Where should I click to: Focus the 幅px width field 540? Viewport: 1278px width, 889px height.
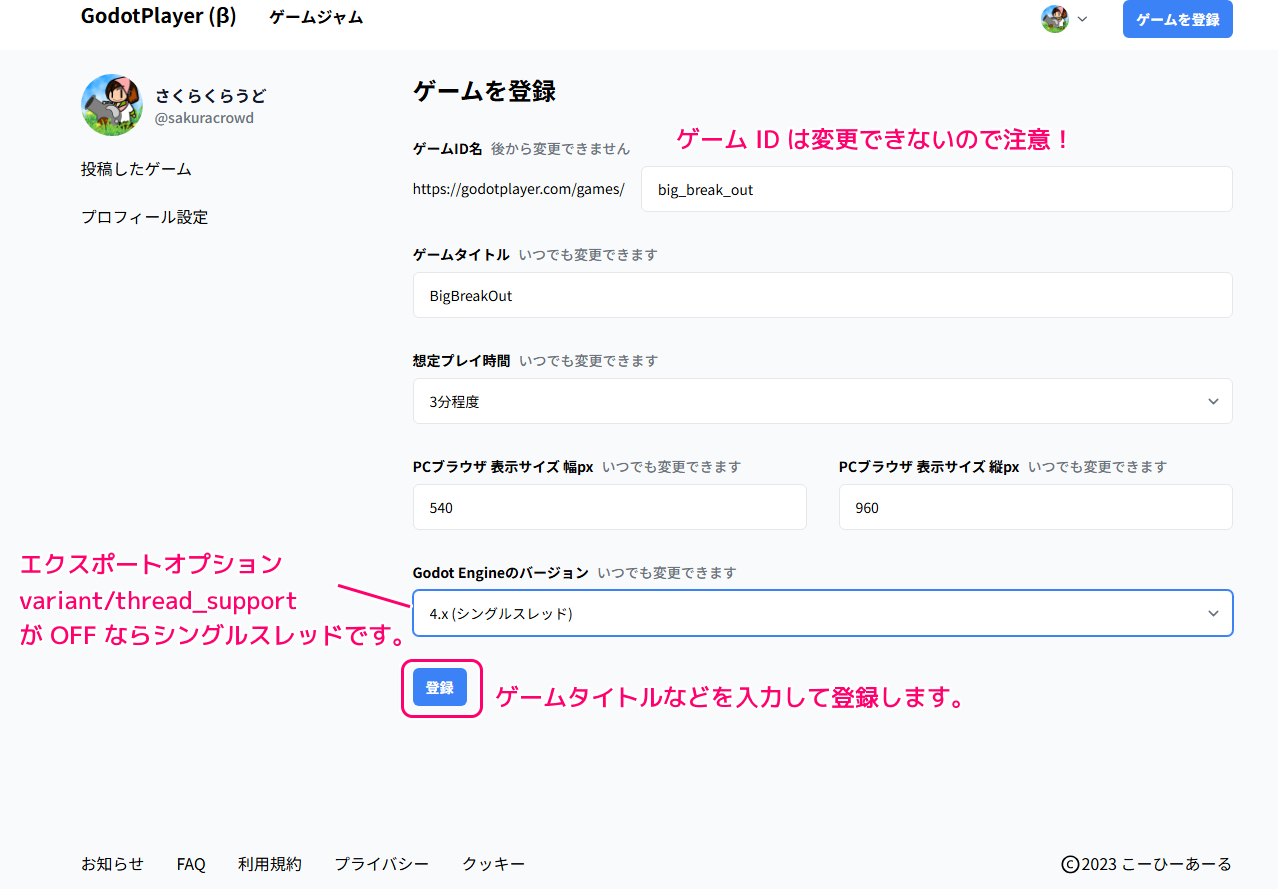pos(609,507)
